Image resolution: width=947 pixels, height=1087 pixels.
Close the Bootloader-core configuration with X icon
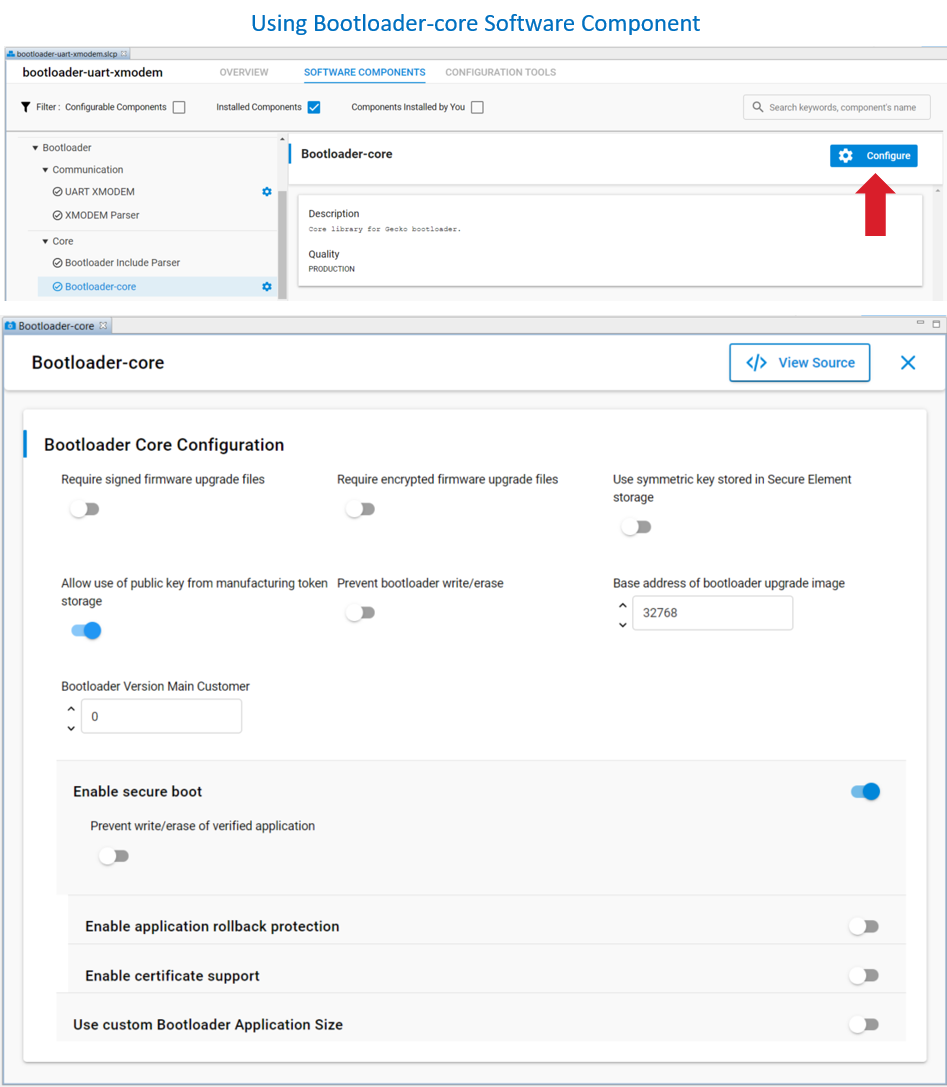(907, 363)
